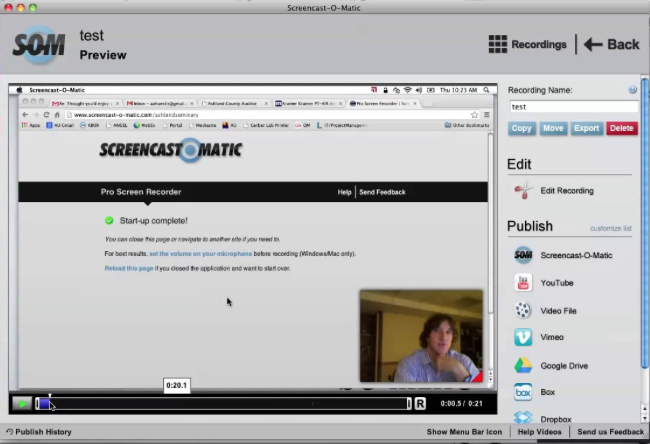
Task: Click the Copy button
Action: tap(521, 129)
